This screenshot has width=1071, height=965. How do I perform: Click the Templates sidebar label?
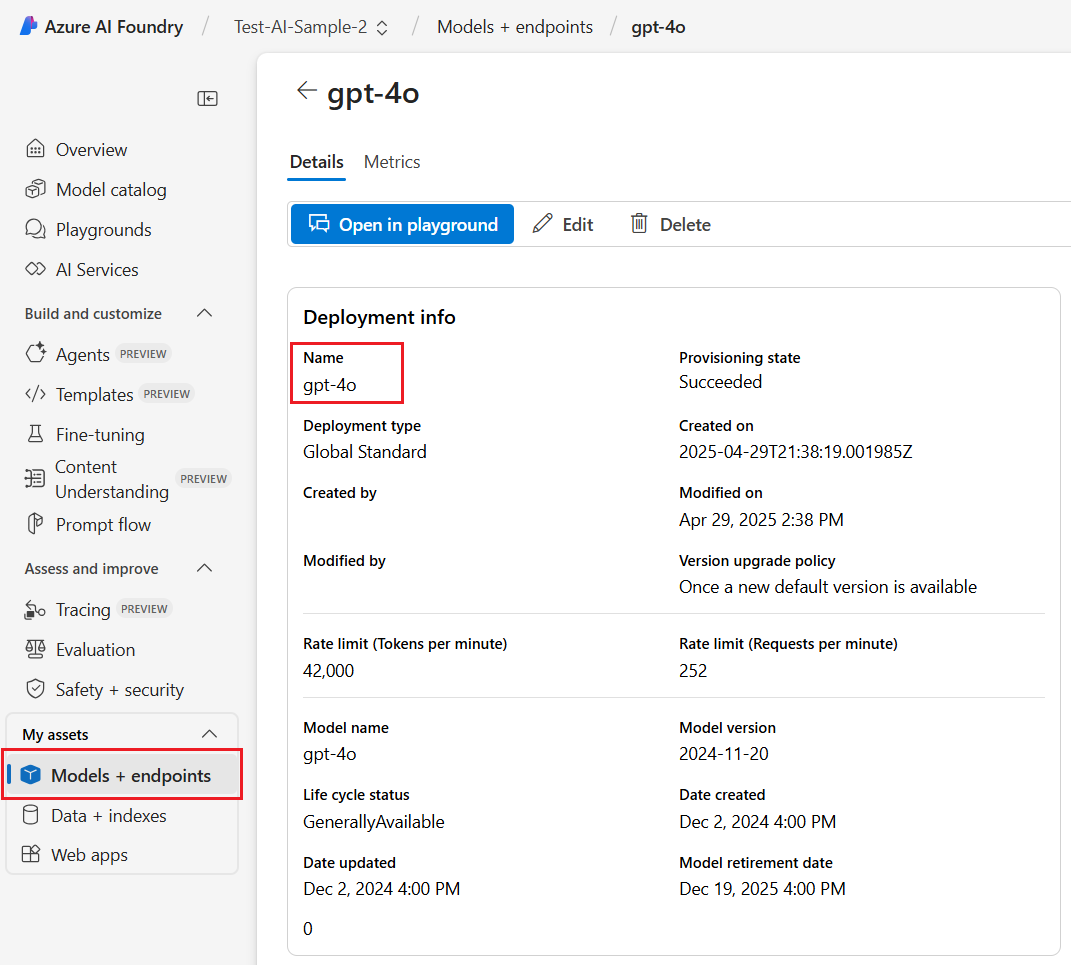coord(94,395)
